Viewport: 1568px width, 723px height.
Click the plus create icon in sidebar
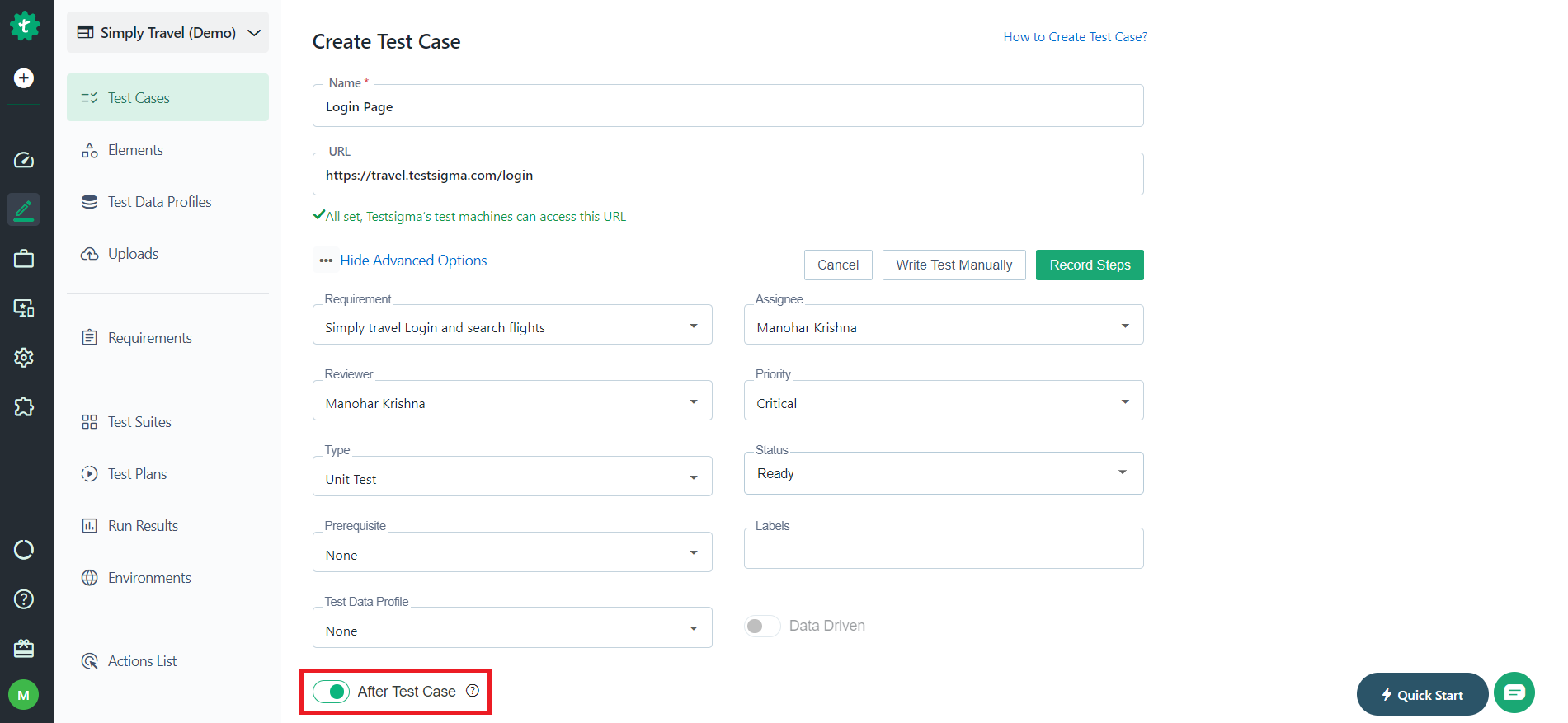[x=24, y=78]
